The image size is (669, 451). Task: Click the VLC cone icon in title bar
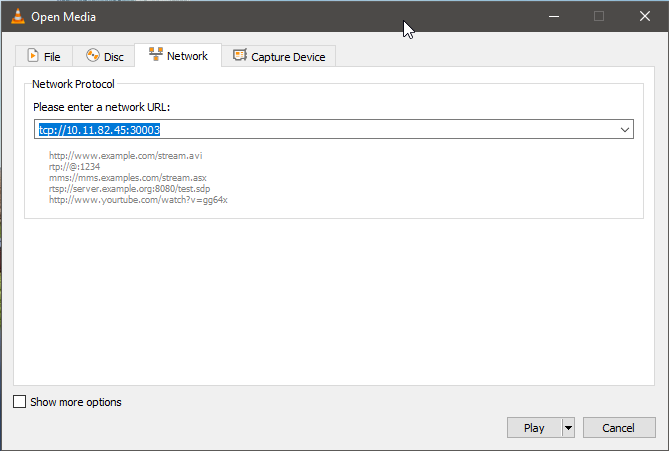17,16
